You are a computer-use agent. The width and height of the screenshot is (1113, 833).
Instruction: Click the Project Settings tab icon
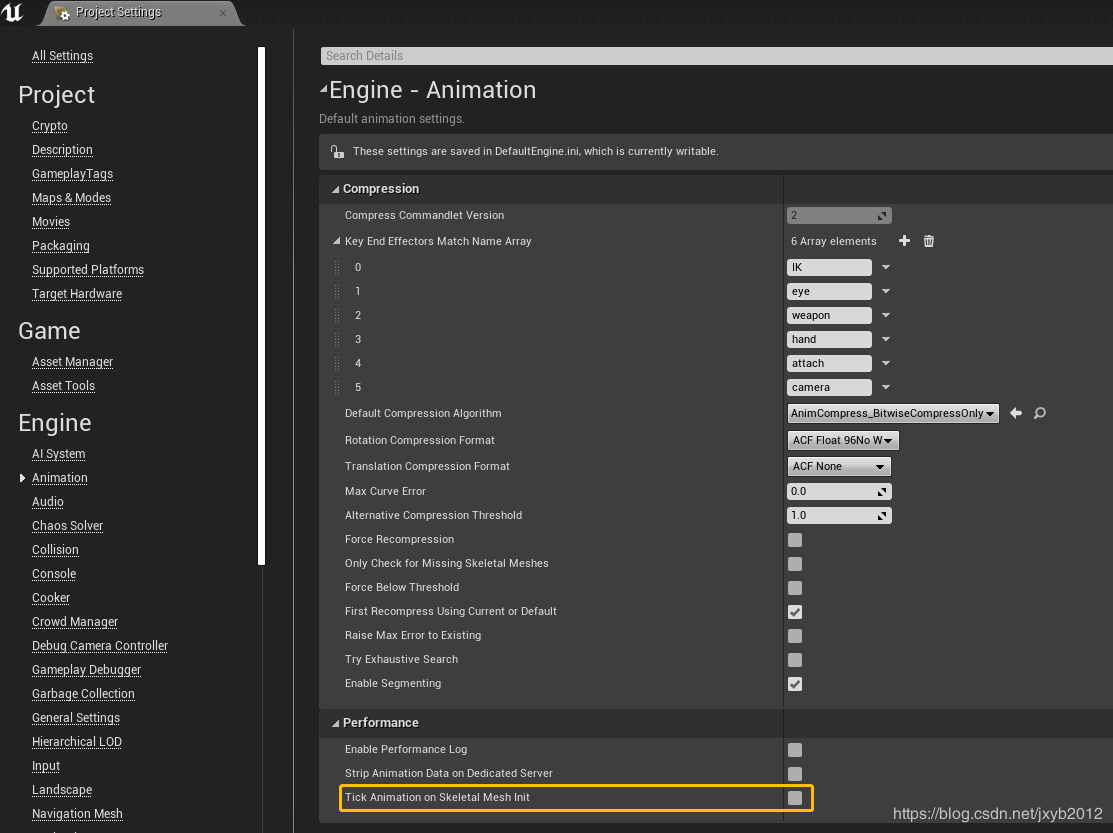[62, 13]
